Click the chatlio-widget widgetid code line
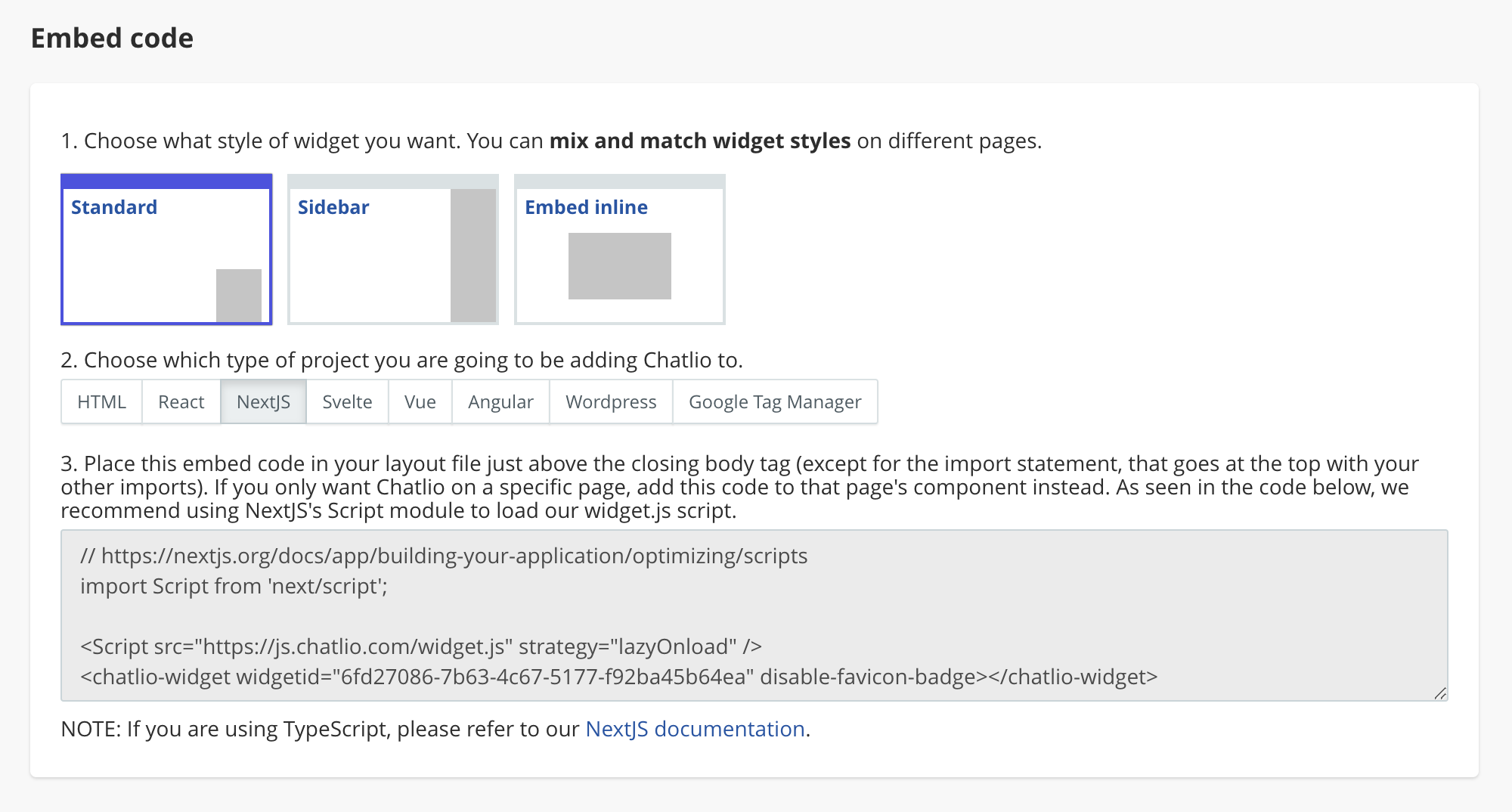Screen dimensions: 1512x812 pyautogui.click(x=618, y=677)
